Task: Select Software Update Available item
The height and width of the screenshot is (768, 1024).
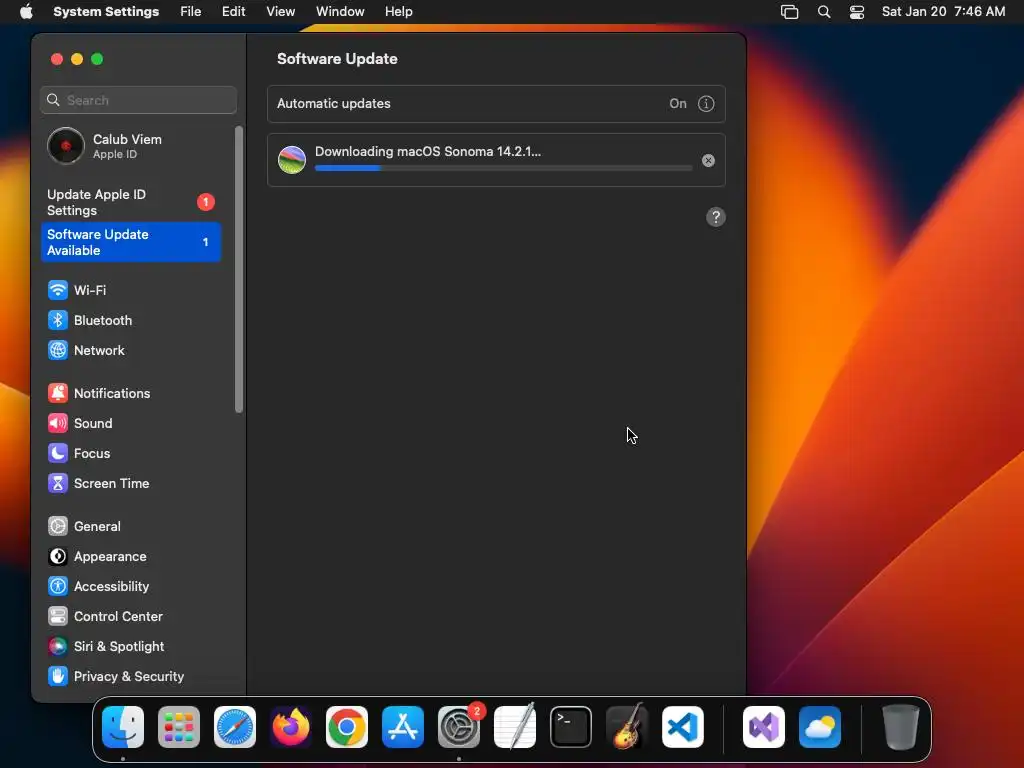Action: pos(131,242)
